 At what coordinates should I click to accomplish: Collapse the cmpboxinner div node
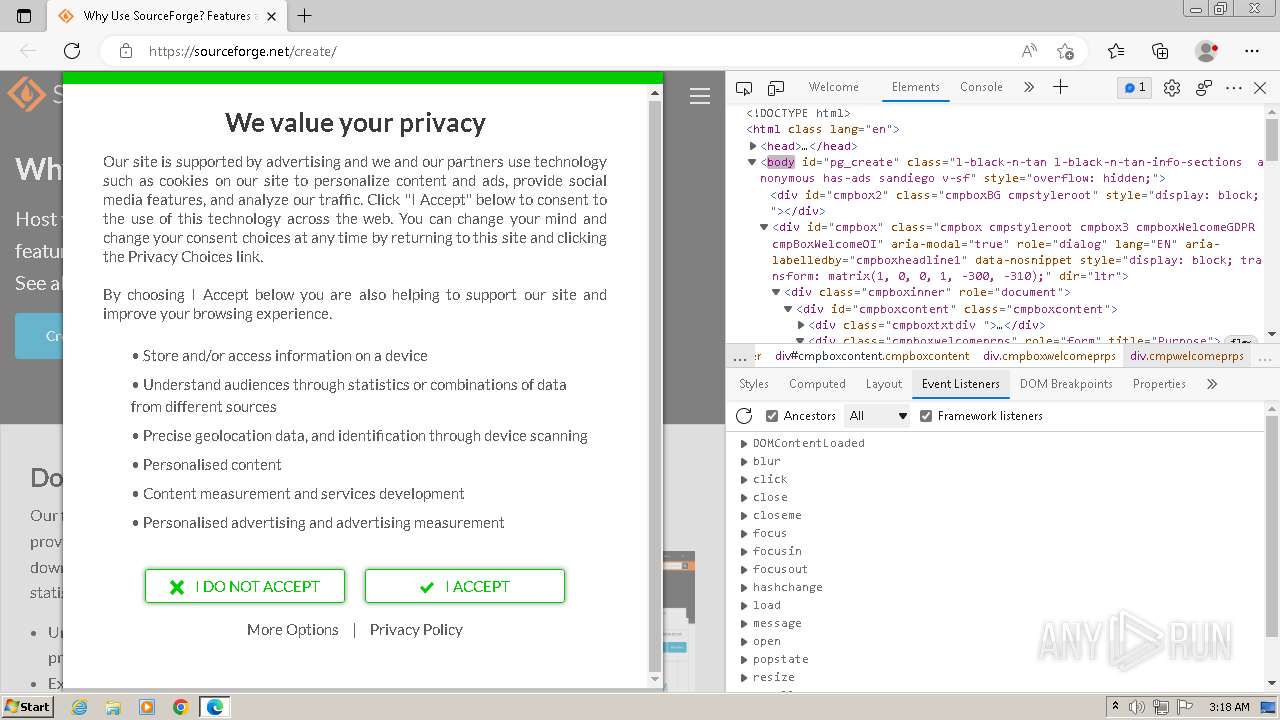(776, 292)
